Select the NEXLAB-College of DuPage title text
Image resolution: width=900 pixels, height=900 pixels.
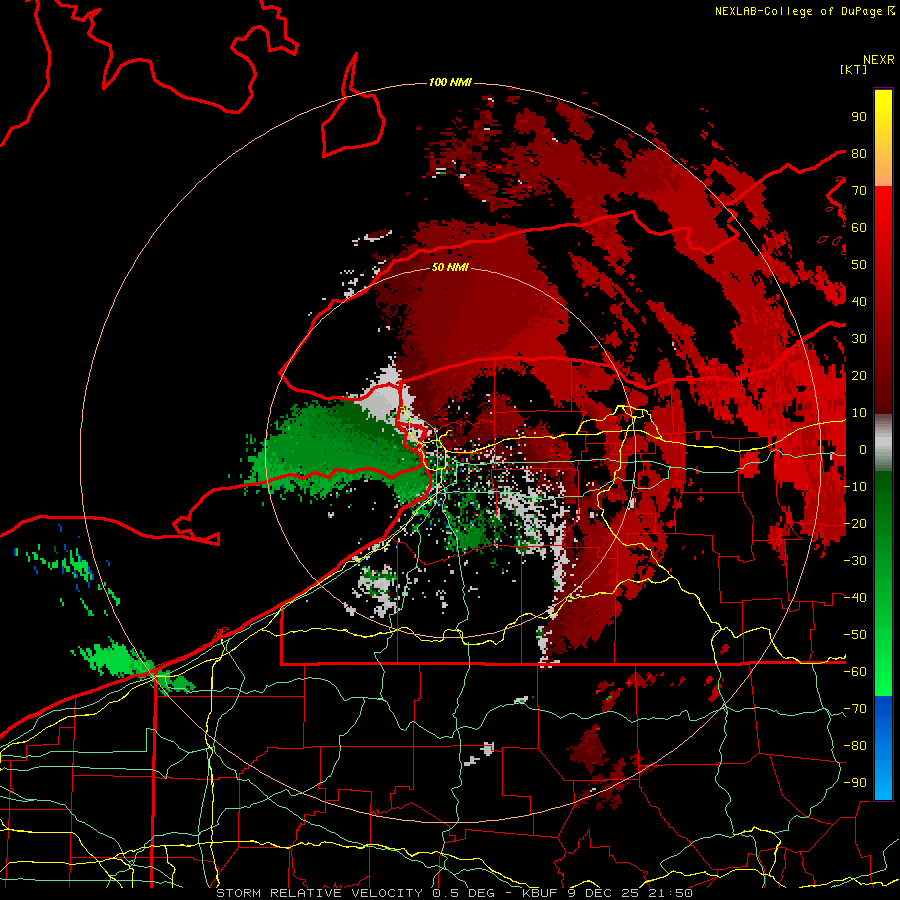click(x=798, y=11)
